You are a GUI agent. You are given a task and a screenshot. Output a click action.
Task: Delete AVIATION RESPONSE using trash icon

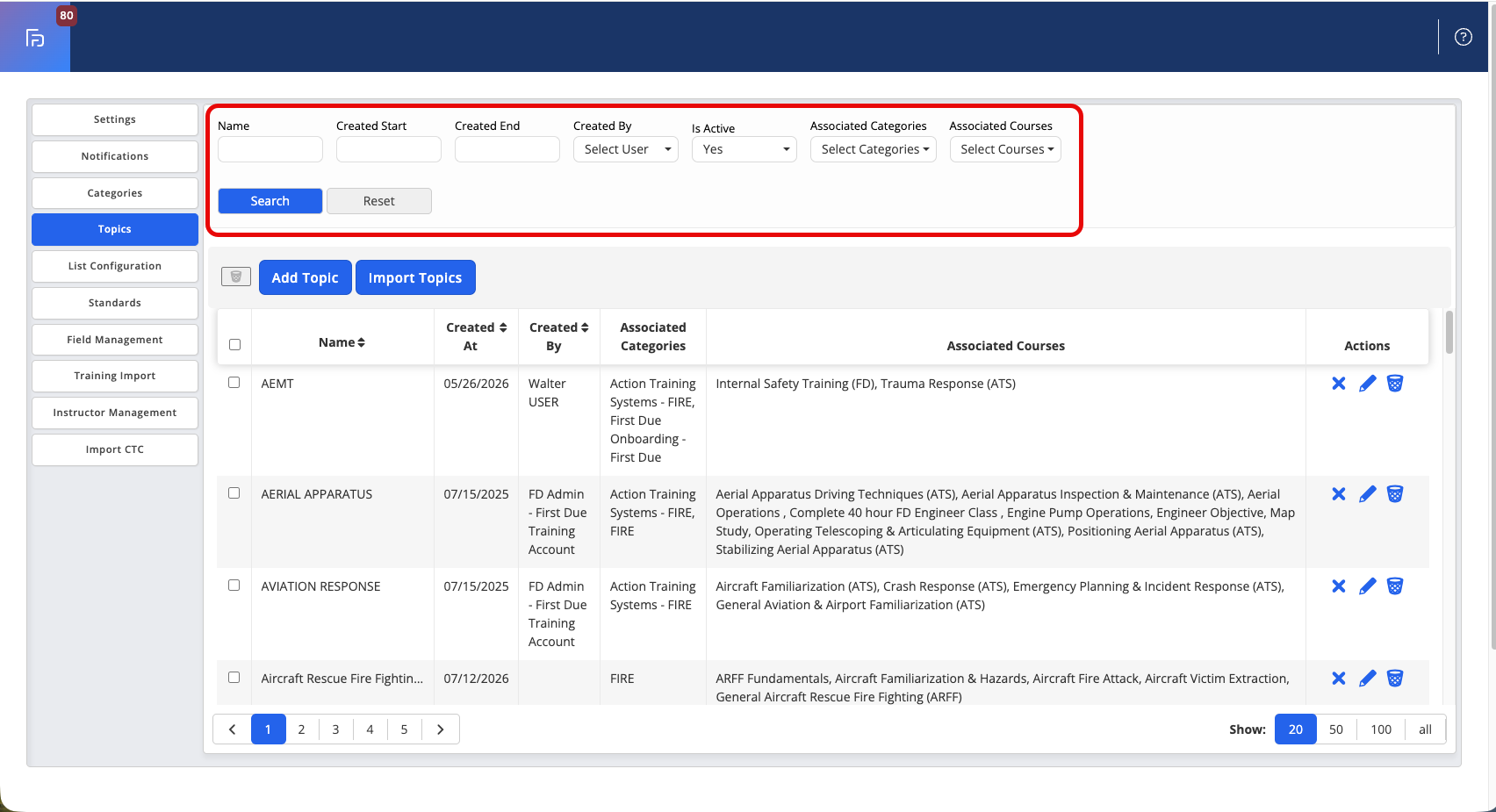tap(1394, 586)
